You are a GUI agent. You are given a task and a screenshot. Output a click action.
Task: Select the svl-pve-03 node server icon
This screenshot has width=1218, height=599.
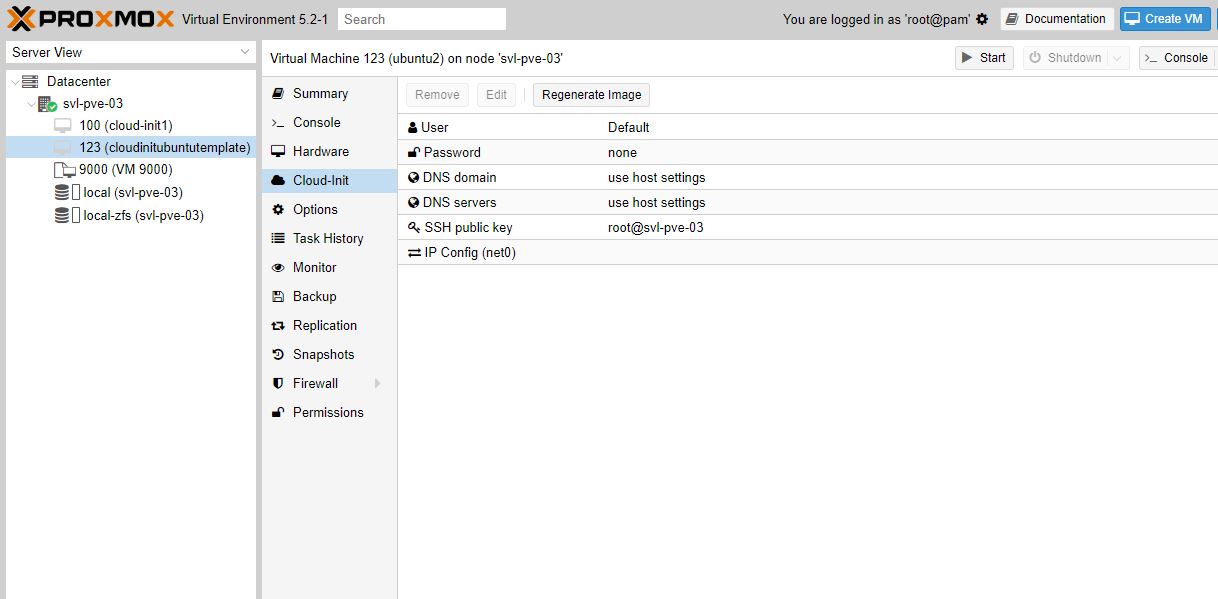coord(47,104)
